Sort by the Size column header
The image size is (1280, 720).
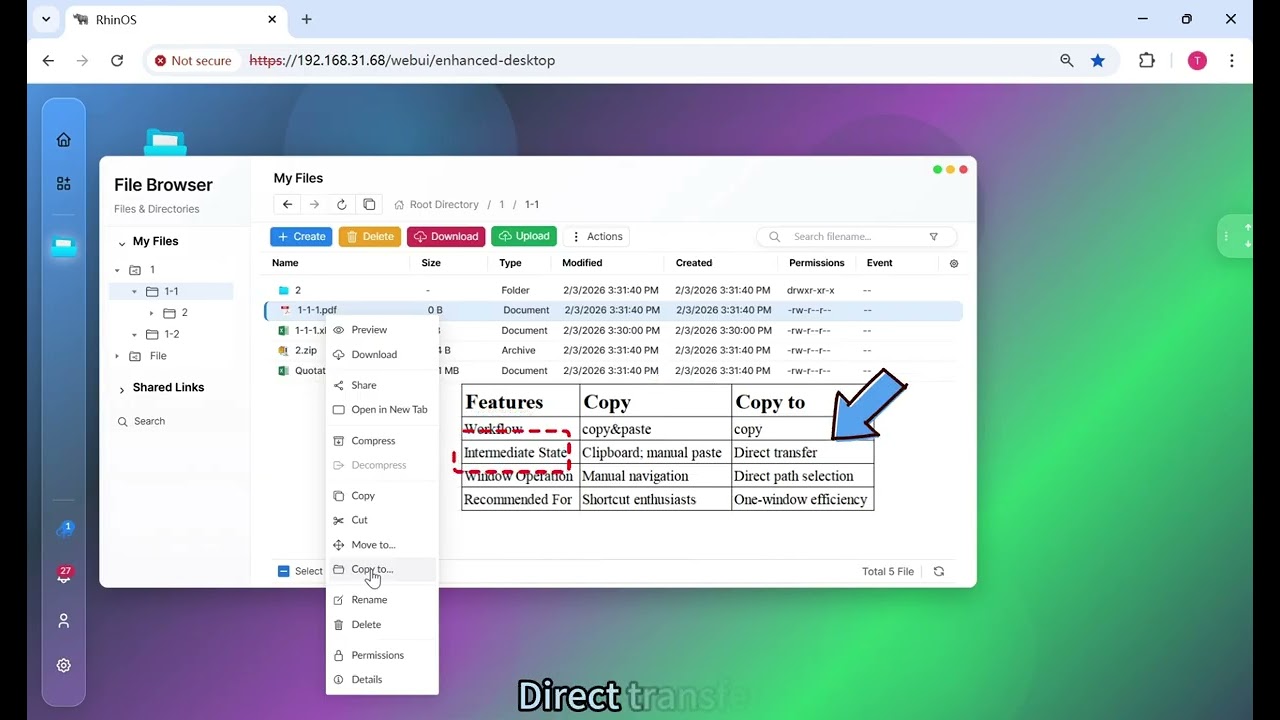431,263
